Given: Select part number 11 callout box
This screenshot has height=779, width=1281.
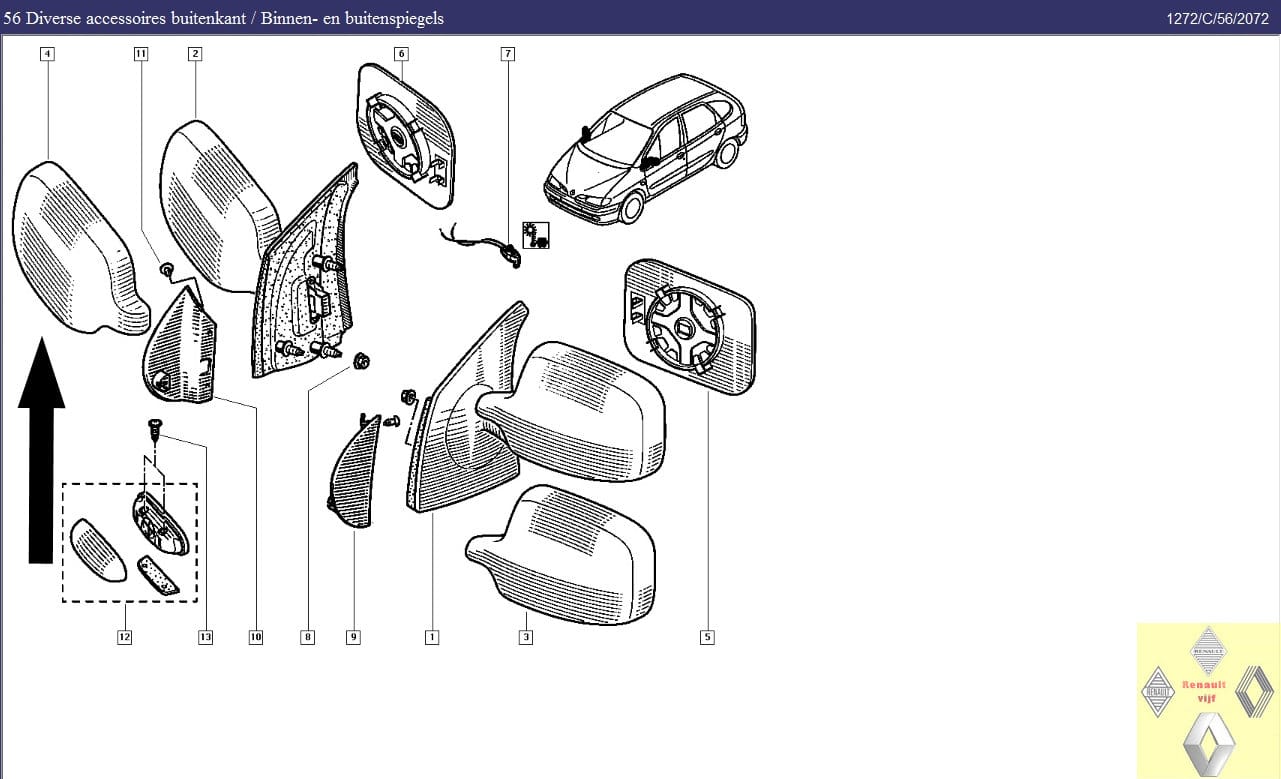Looking at the screenshot, I should click(140, 54).
